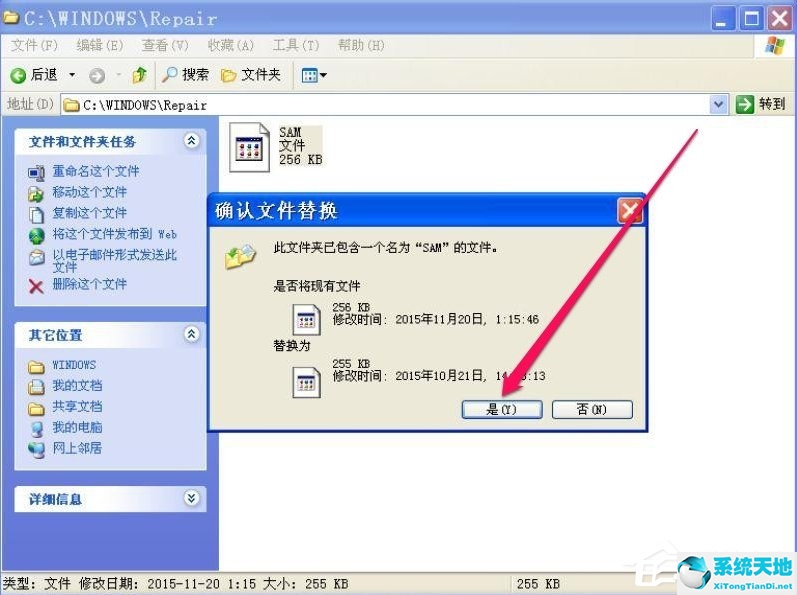Open 我的文档 in other places
Viewport: 797px width, 595px height.
coord(77,386)
